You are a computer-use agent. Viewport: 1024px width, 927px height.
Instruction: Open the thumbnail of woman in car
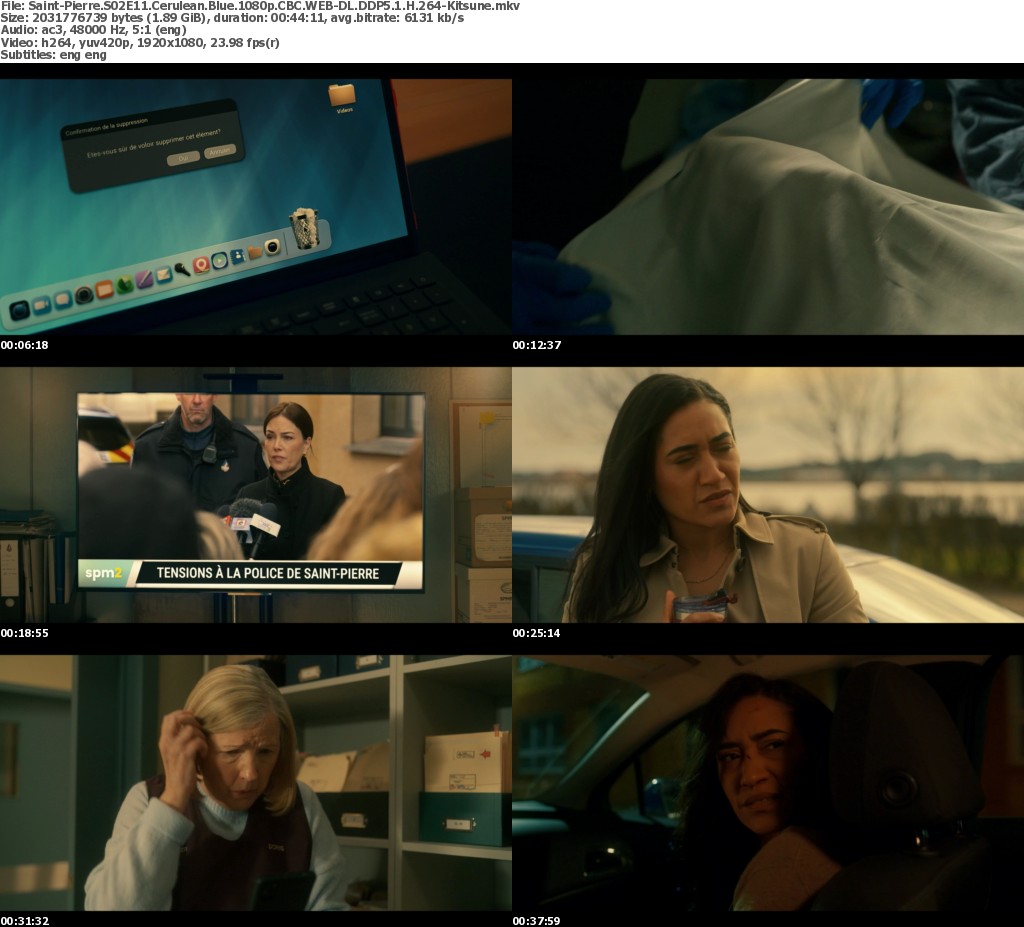click(768, 783)
